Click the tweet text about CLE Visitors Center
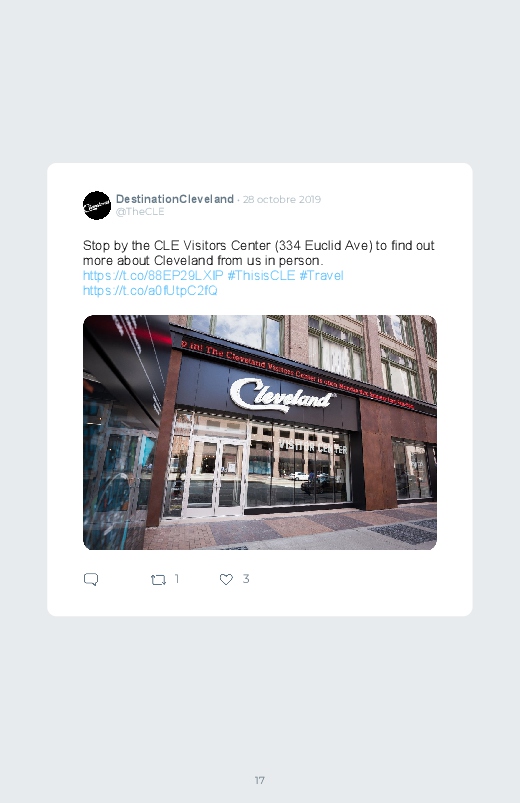Image resolution: width=520 pixels, height=803 pixels. point(259,253)
